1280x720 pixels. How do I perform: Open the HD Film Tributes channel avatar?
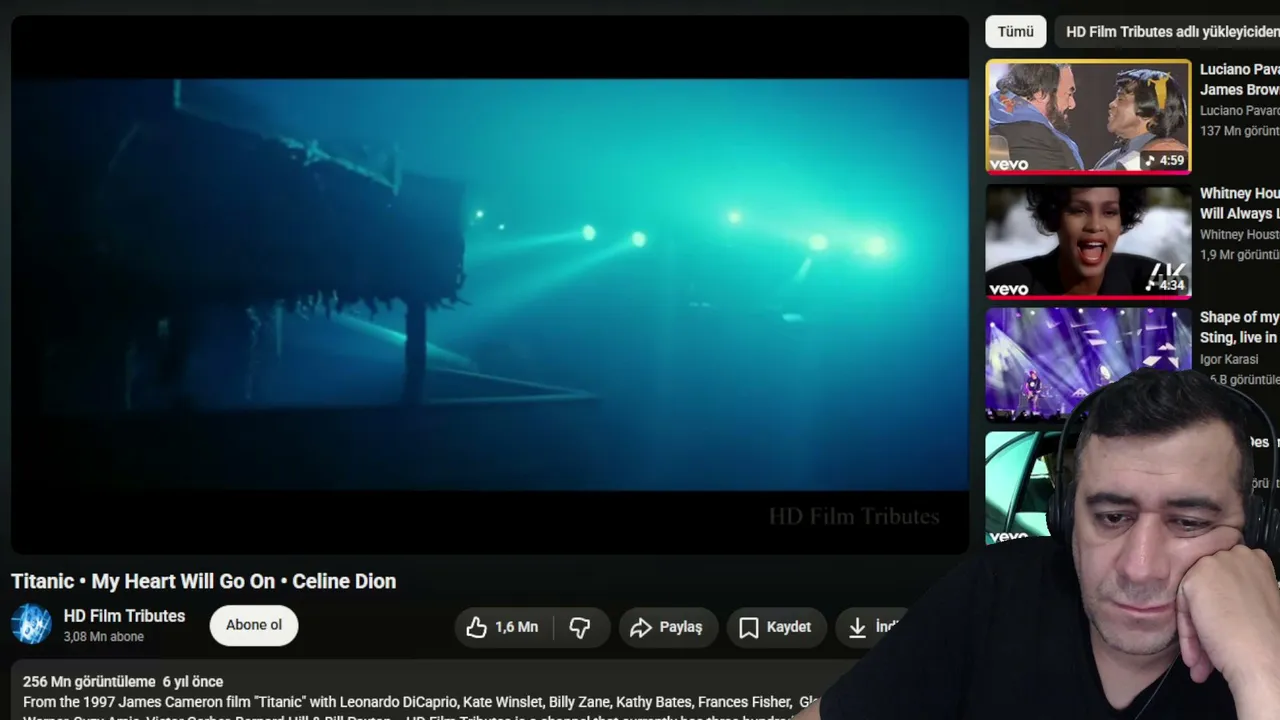tap(31, 624)
